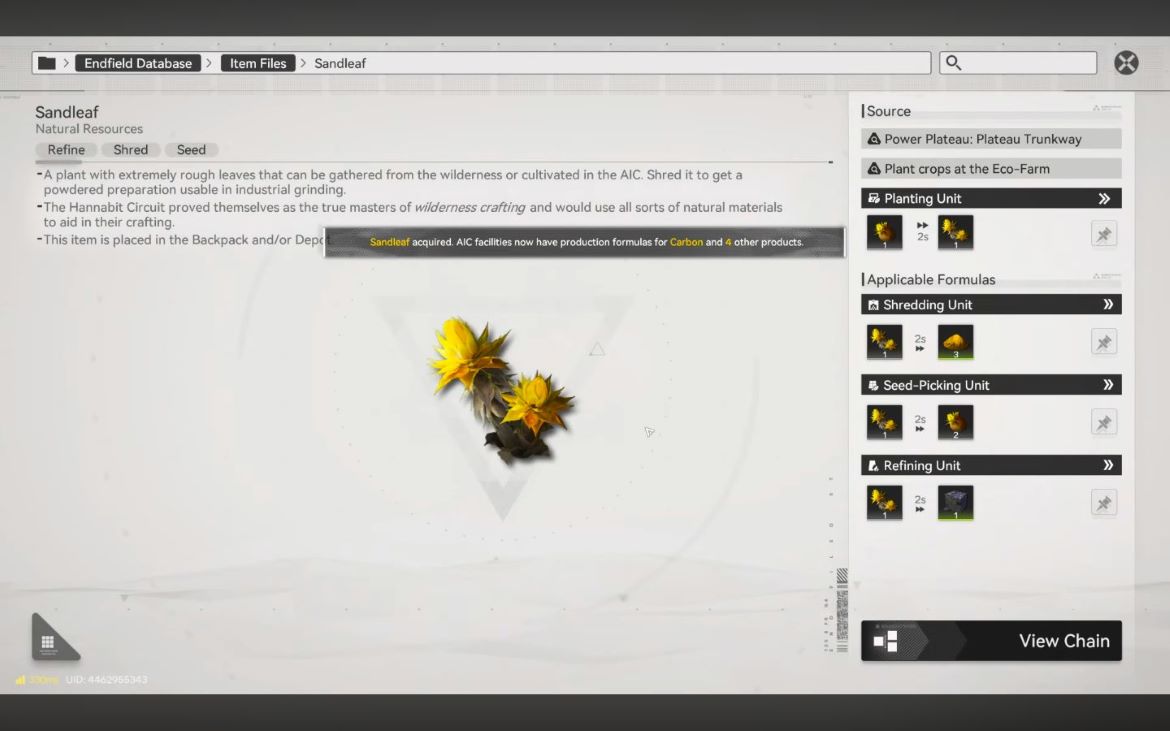1170x731 pixels.
Task: Click the search field
Action: click(x=1019, y=63)
